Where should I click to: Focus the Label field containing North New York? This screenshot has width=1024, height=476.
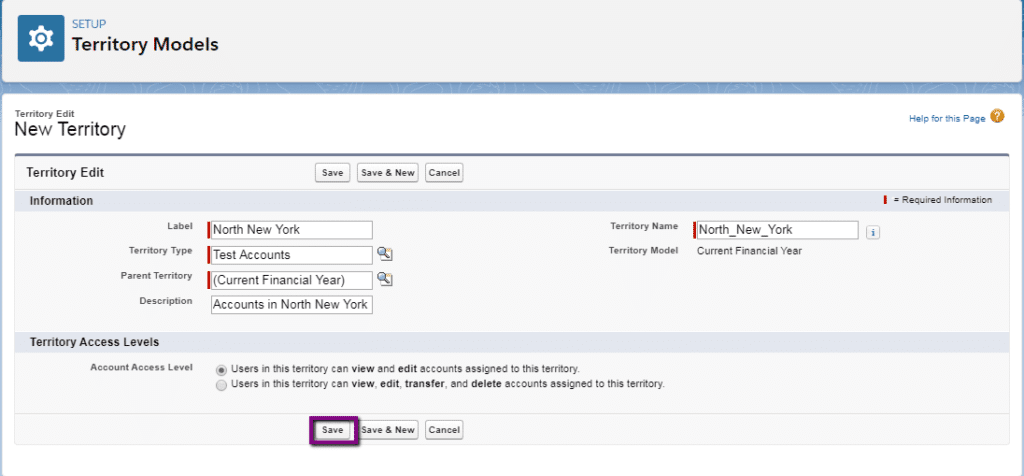click(291, 230)
